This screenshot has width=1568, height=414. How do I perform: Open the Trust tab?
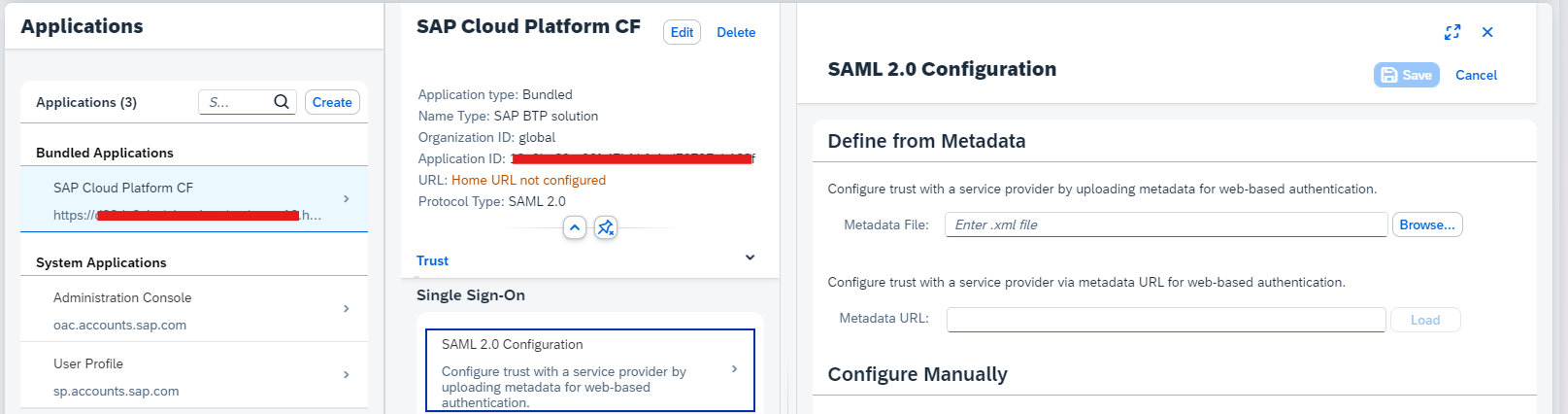432,260
